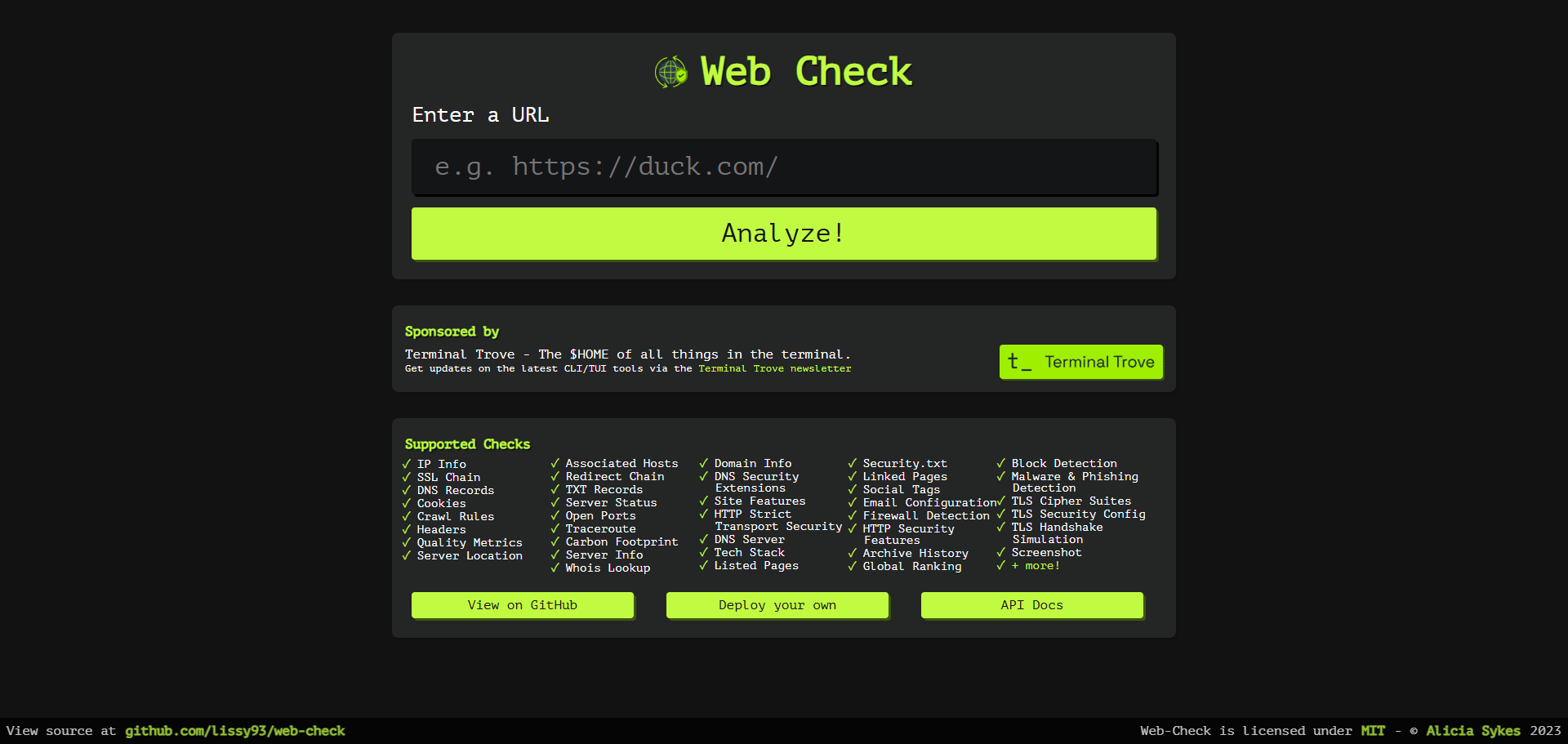Click the 'Headers' check item
Viewport: 1568px width, 744px height.
pyautogui.click(x=441, y=529)
